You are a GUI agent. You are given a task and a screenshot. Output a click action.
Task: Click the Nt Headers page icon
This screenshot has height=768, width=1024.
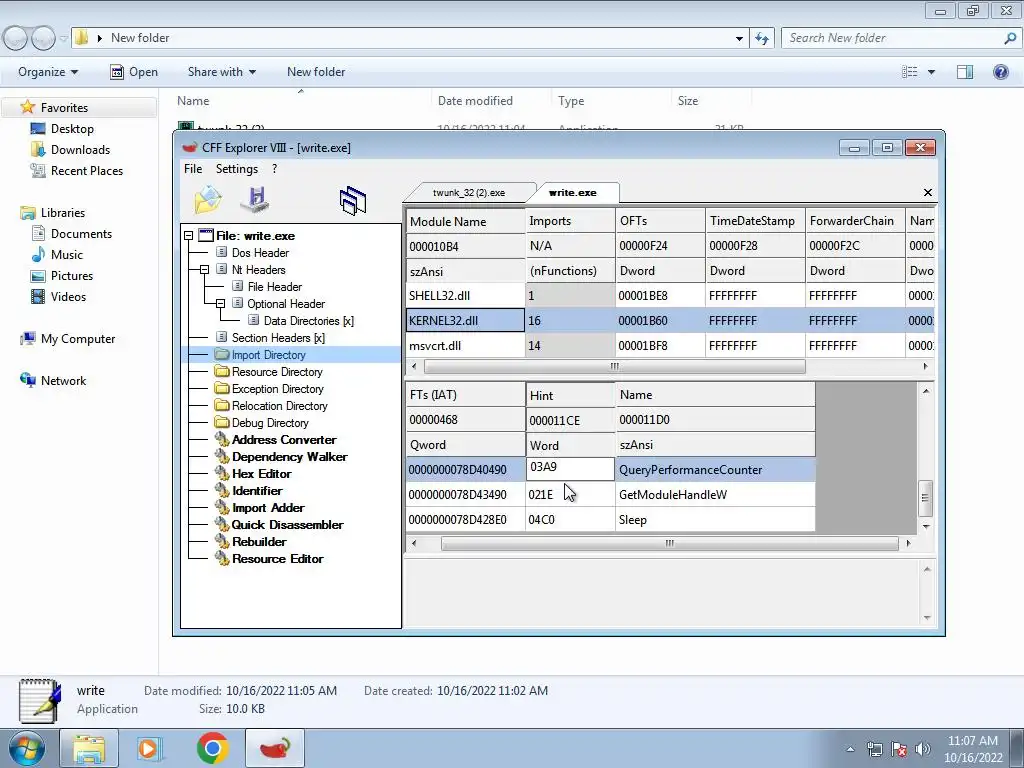point(221,269)
